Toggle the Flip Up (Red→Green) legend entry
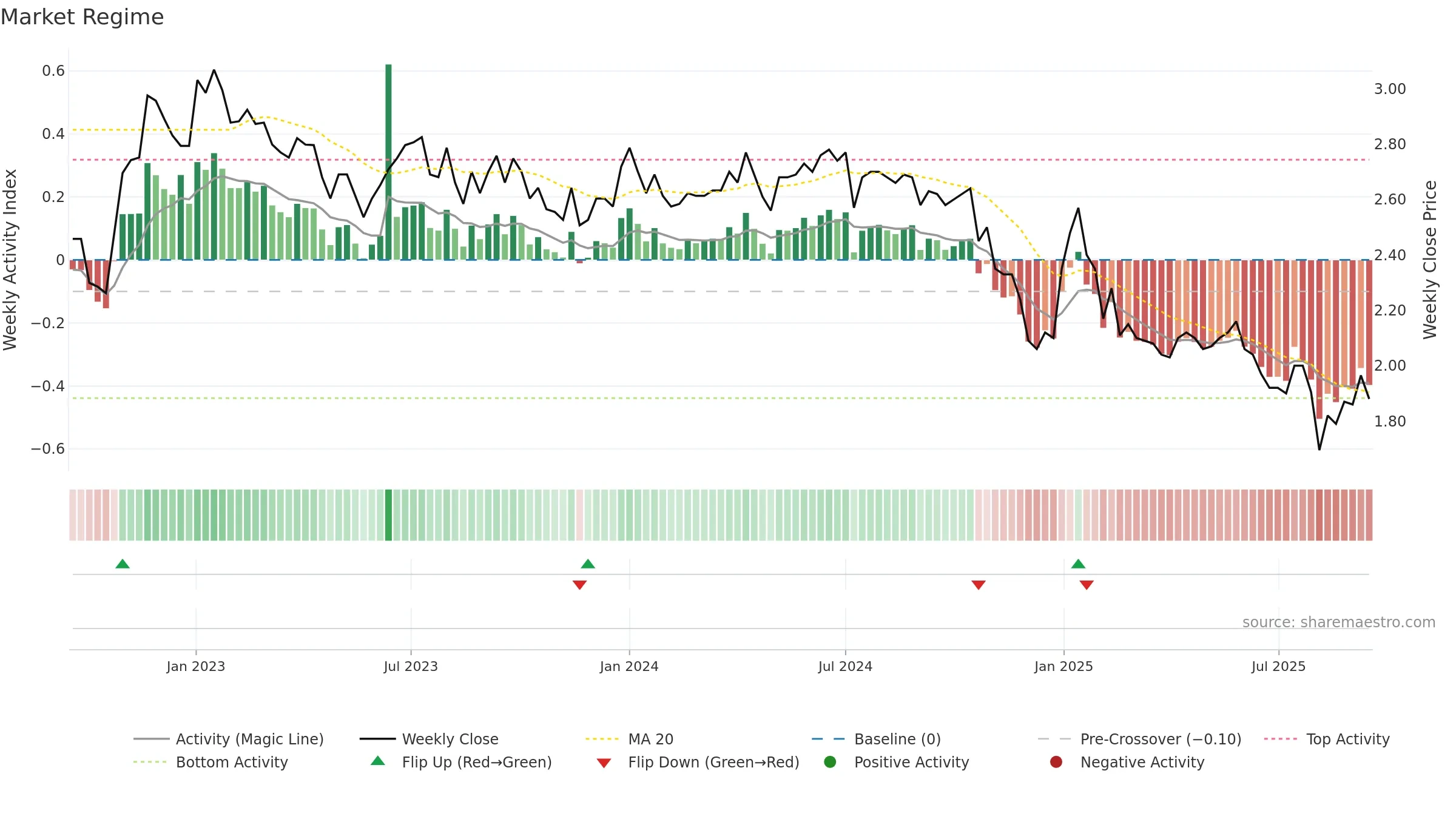 tap(461, 762)
